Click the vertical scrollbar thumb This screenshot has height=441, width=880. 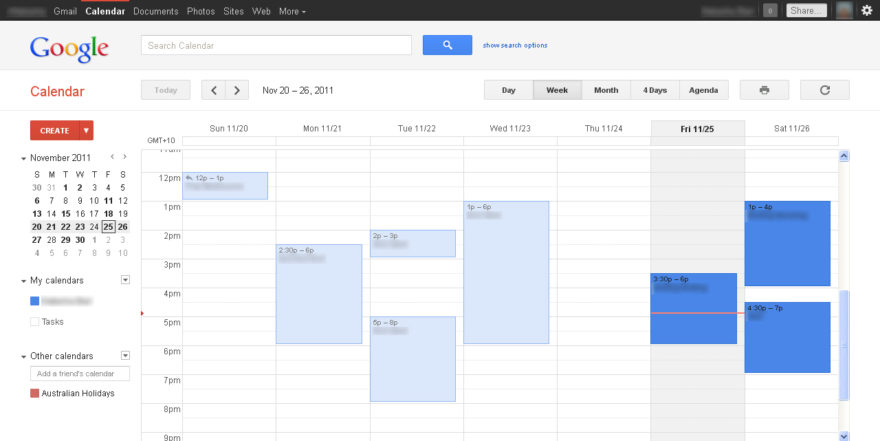[844, 345]
